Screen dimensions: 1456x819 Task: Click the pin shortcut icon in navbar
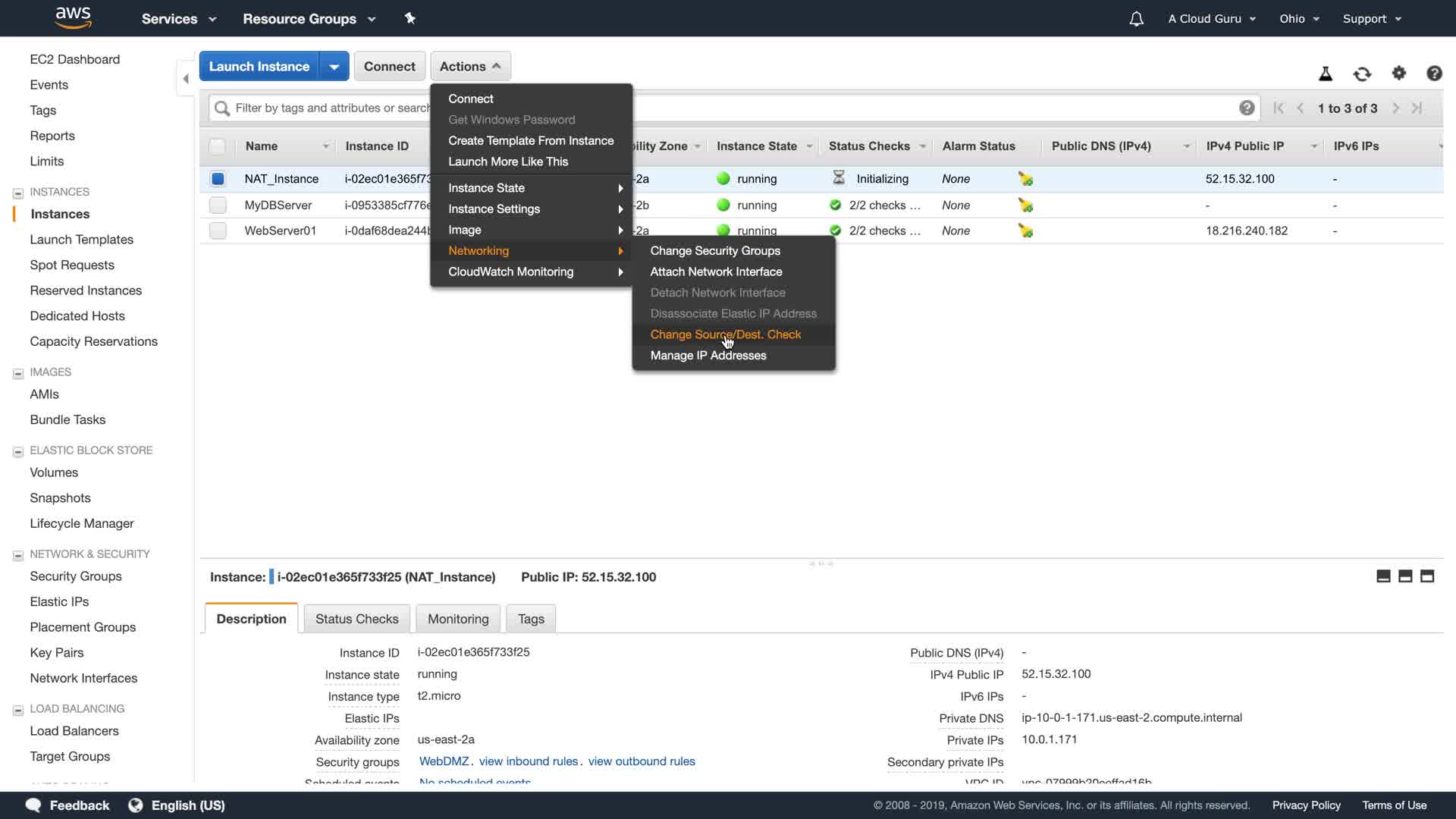(x=409, y=18)
